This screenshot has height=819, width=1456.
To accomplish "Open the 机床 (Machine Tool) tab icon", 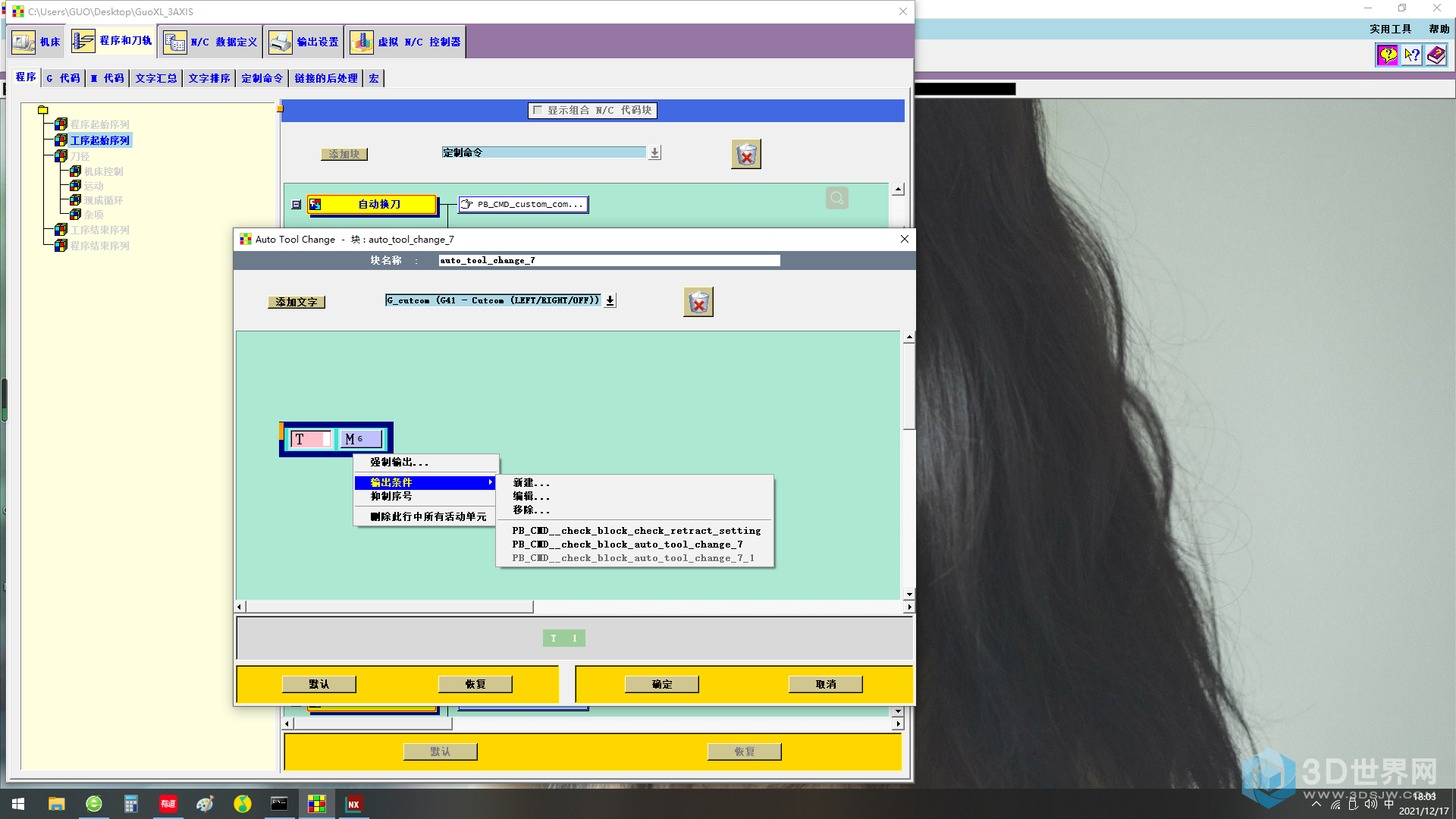I will 24,42.
